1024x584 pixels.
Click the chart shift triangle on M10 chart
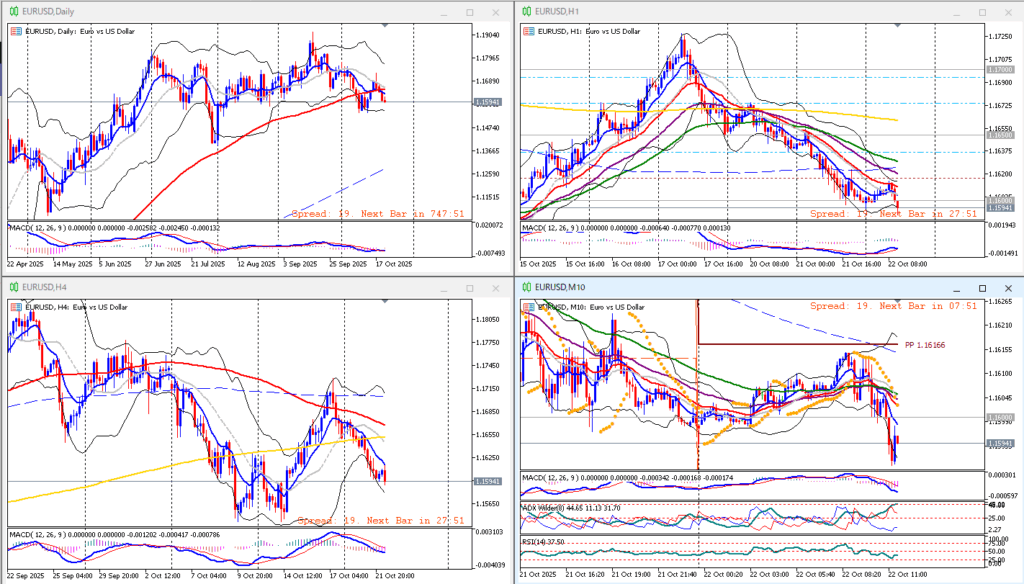click(898, 300)
